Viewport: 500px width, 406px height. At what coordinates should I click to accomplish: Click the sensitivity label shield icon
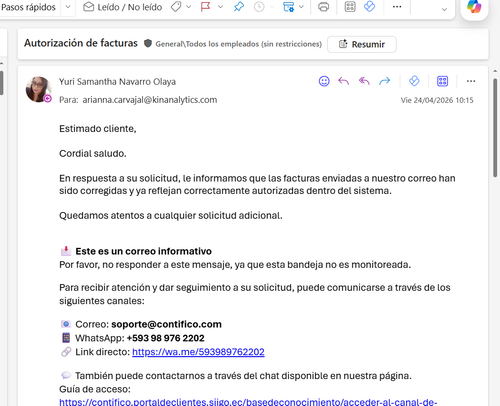pos(148,43)
